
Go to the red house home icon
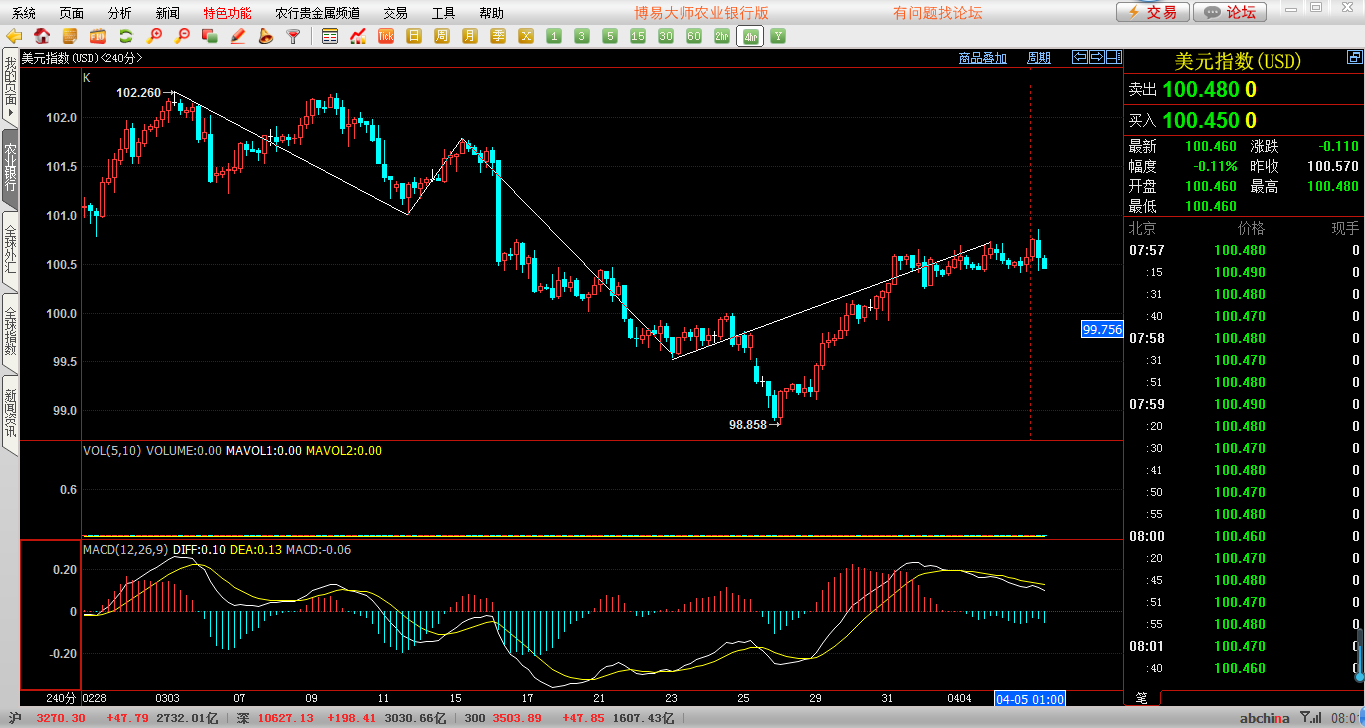[x=42, y=36]
